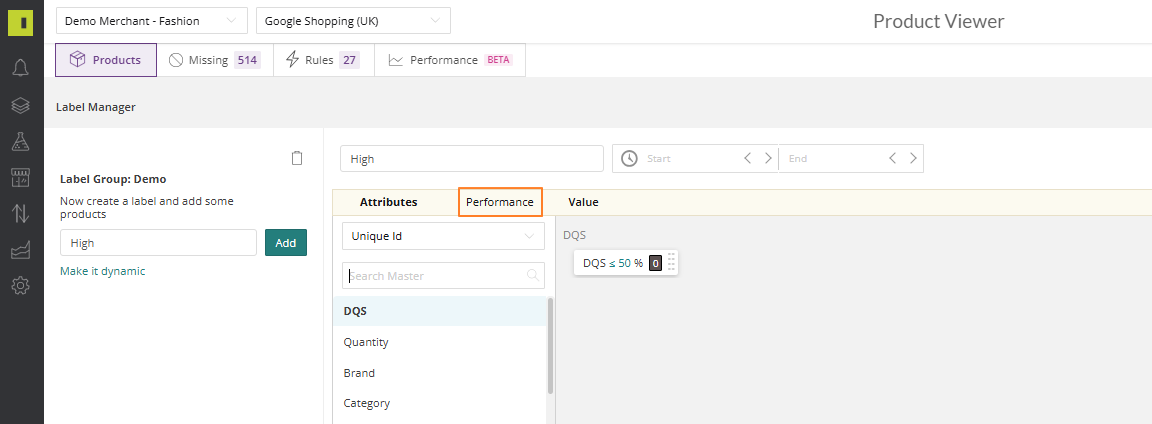This screenshot has height=424, width=1152.
Task: Click the Make it dynamic link
Action: (103, 271)
